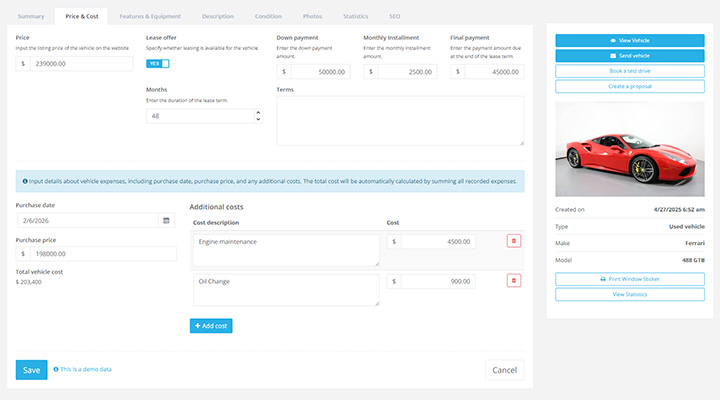Click the red Ferrari vehicle photo
The width and height of the screenshot is (720, 400).
pyautogui.click(x=630, y=149)
